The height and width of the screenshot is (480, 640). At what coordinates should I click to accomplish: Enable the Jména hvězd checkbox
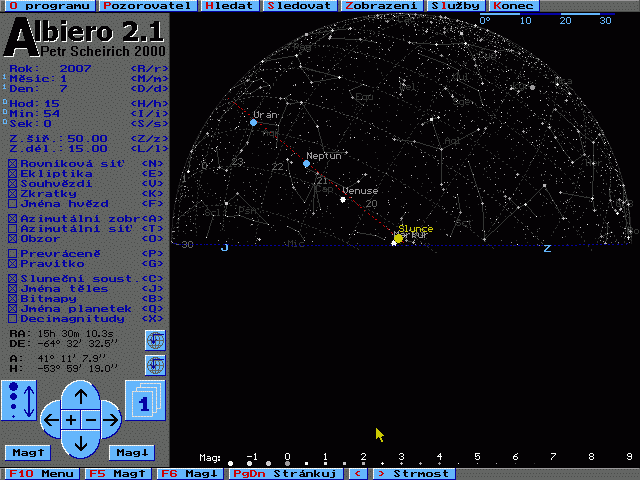(12, 203)
